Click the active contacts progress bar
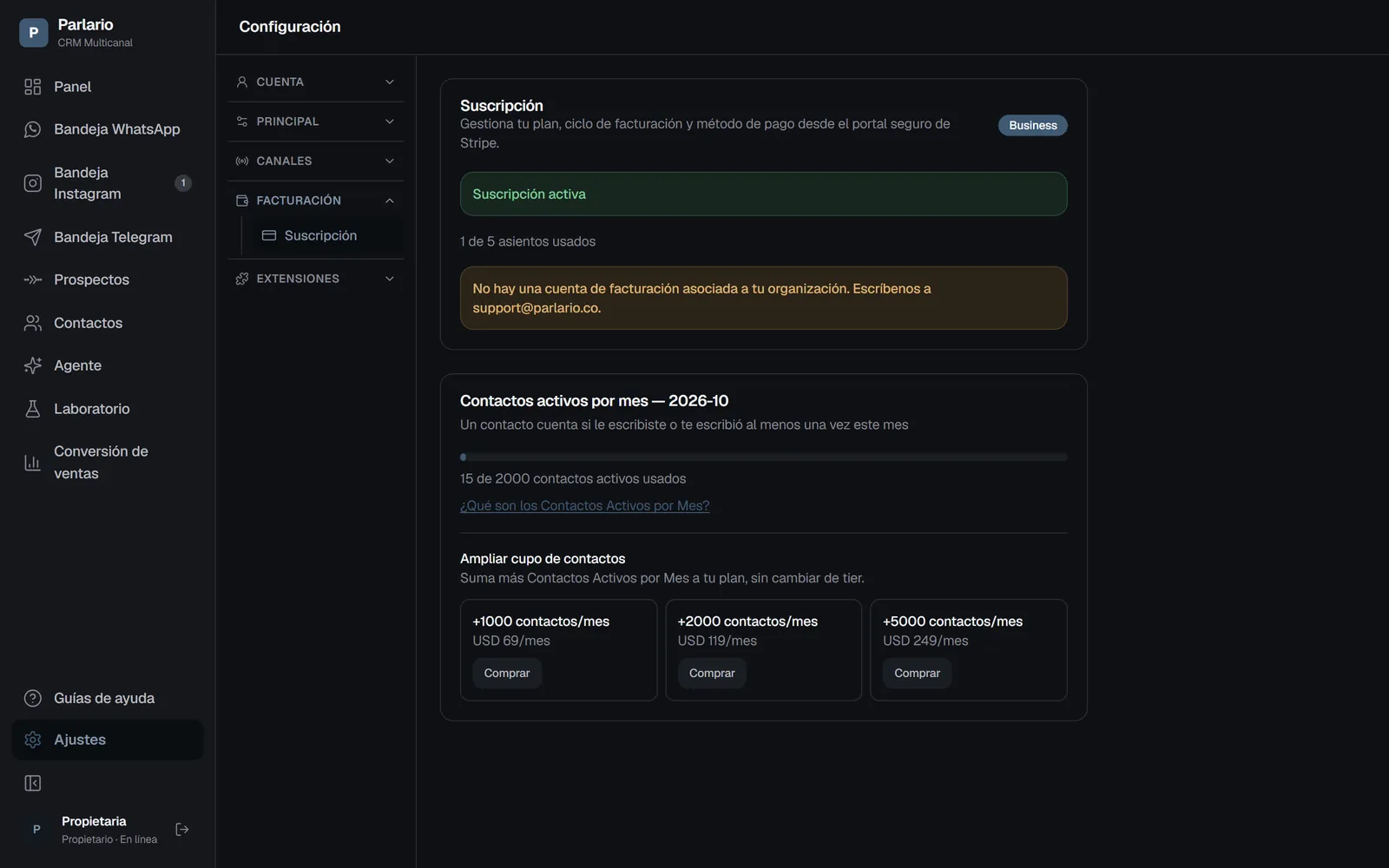Image resolution: width=1389 pixels, height=868 pixels. (x=764, y=457)
